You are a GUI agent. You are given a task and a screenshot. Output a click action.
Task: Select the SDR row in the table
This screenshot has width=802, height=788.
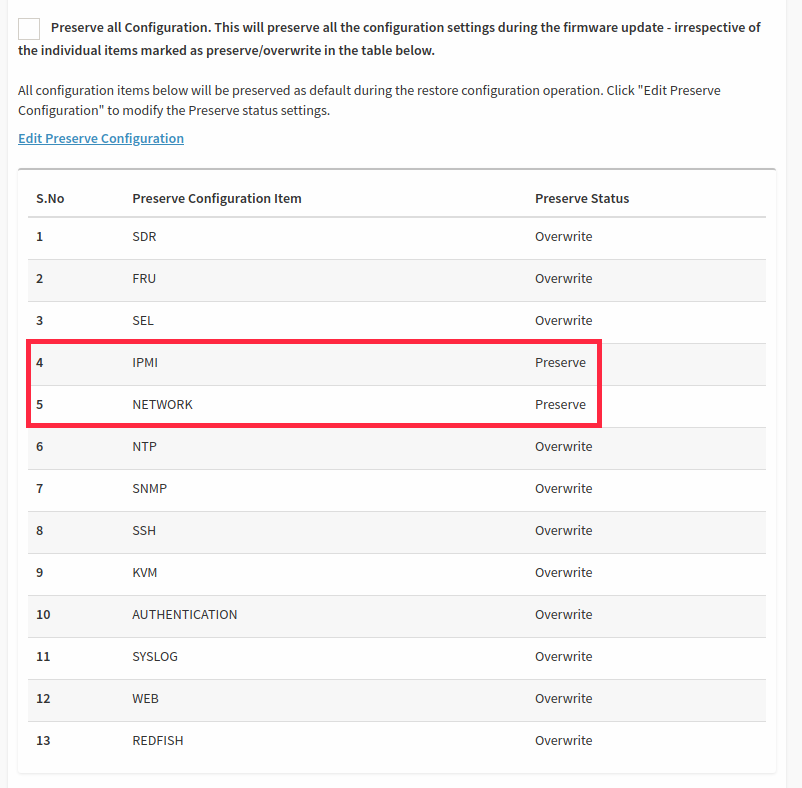(397, 237)
